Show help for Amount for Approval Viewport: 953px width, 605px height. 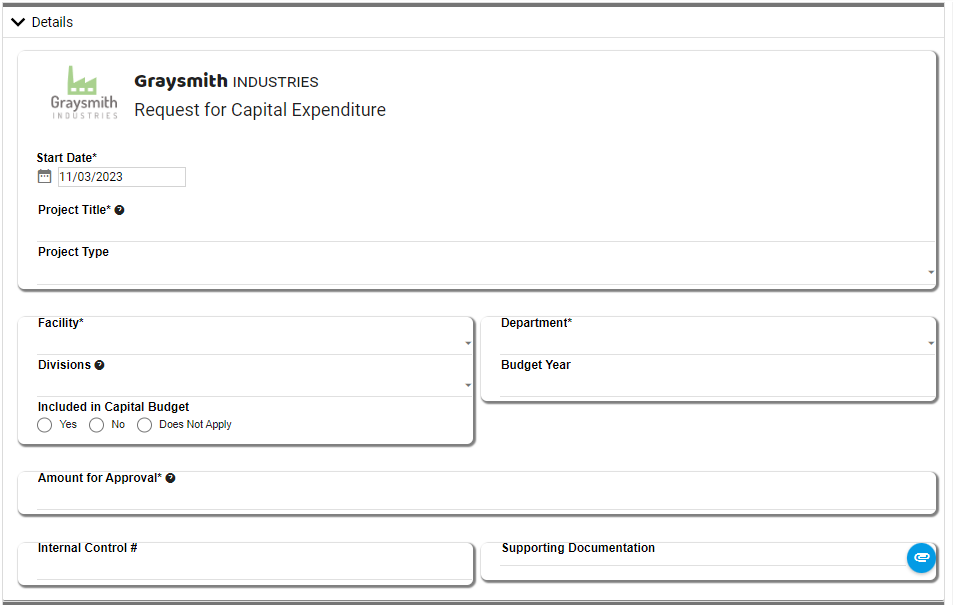pyautogui.click(x=171, y=479)
